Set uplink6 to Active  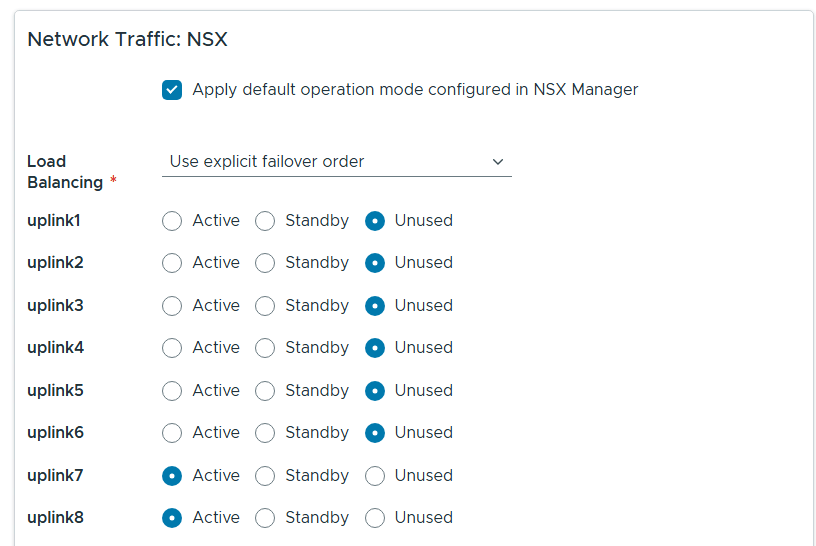coord(172,433)
